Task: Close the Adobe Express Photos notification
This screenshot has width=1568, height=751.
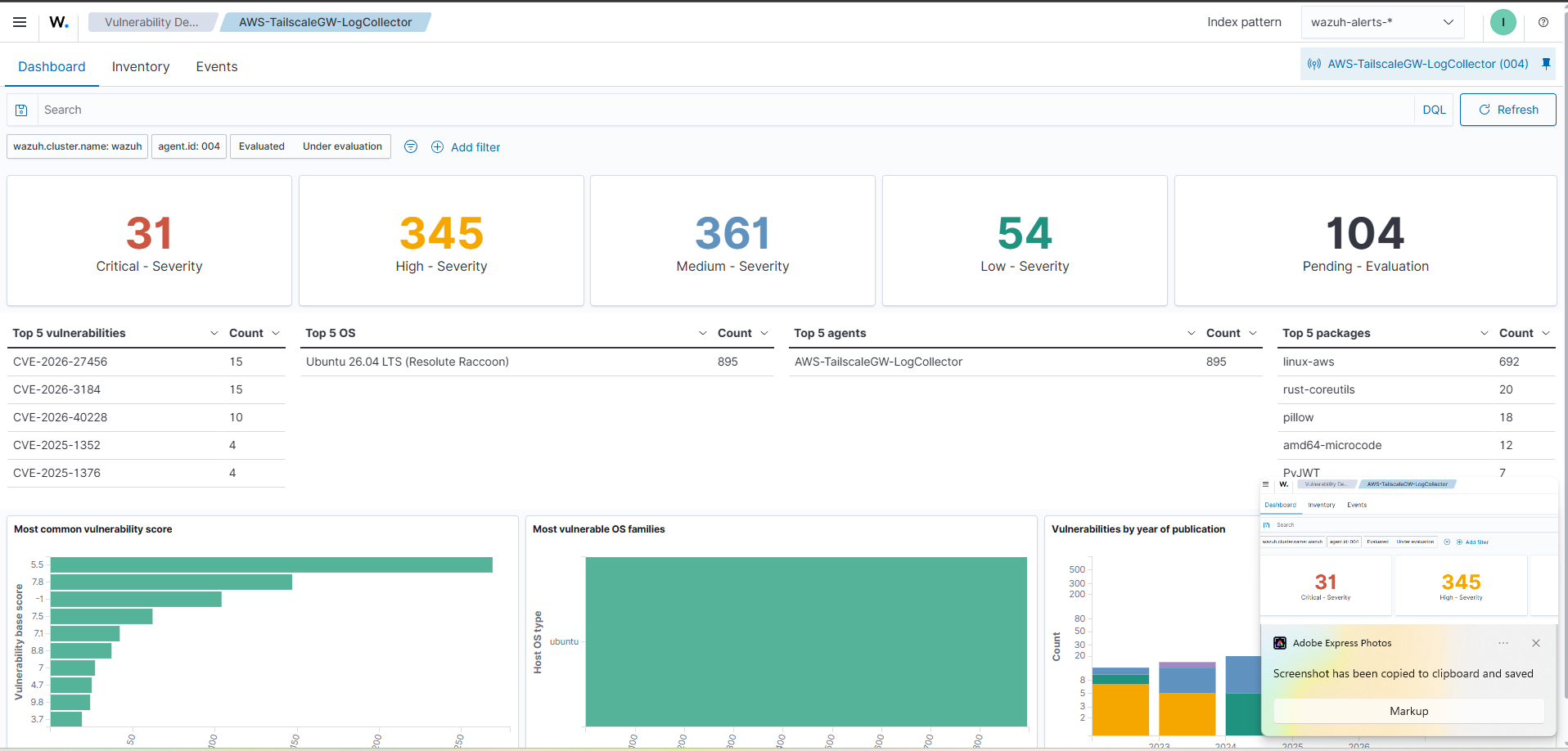Action: click(x=1536, y=643)
